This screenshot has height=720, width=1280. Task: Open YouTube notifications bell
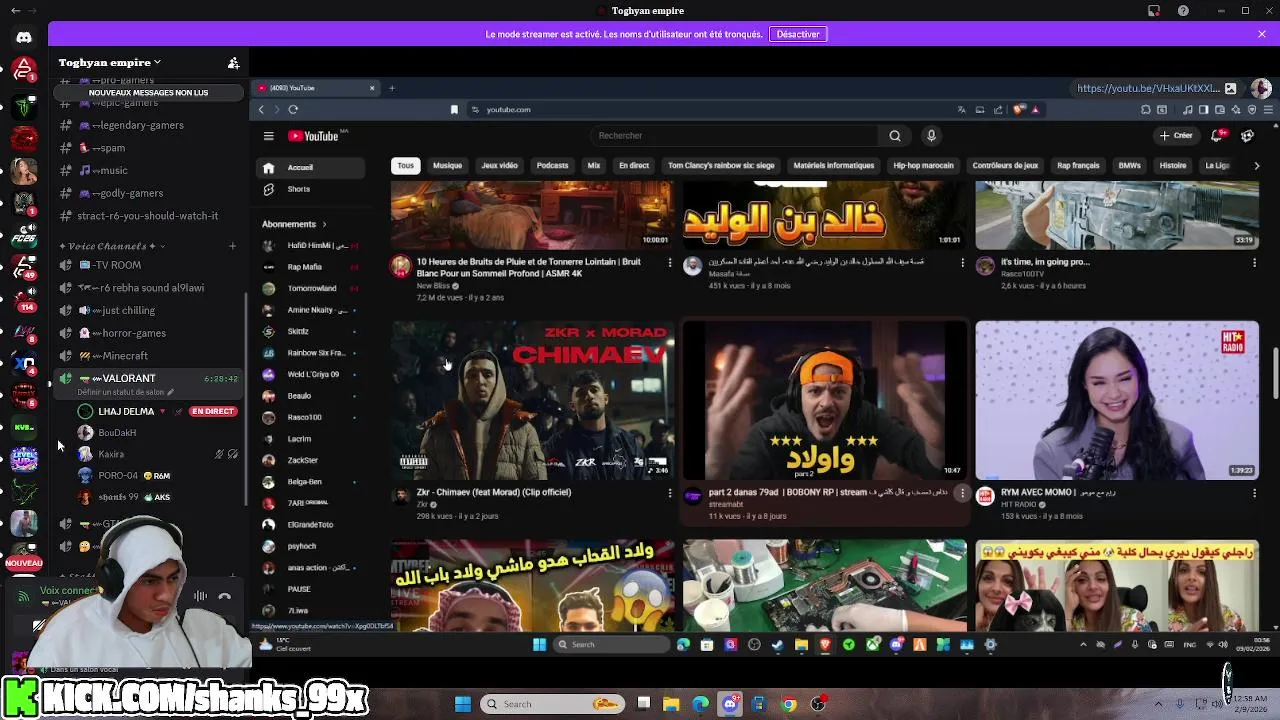pyautogui.click(x=1218, y=135)
